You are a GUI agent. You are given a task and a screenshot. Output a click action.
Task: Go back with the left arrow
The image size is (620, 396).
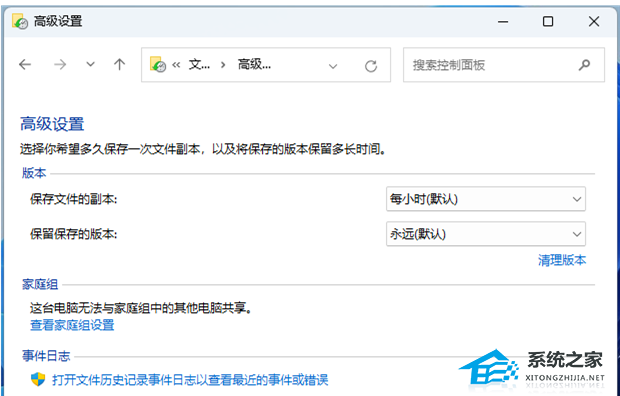(25, 64)
